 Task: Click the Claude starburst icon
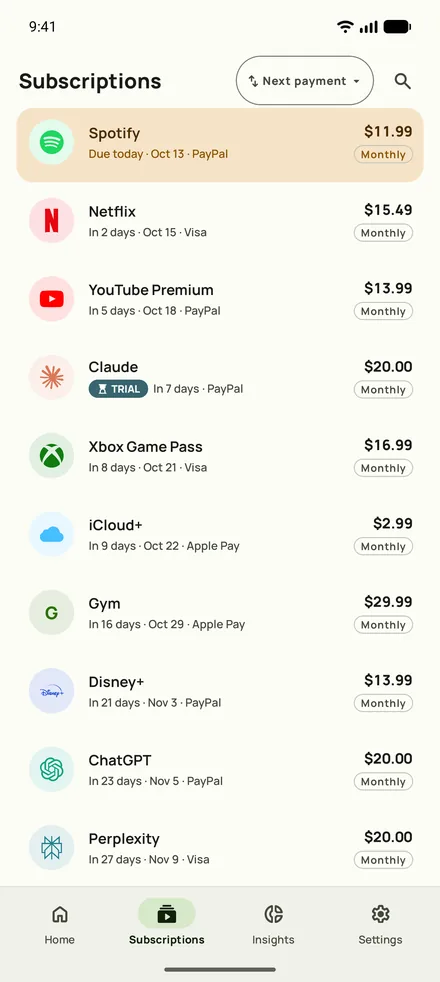coord(51,377)
